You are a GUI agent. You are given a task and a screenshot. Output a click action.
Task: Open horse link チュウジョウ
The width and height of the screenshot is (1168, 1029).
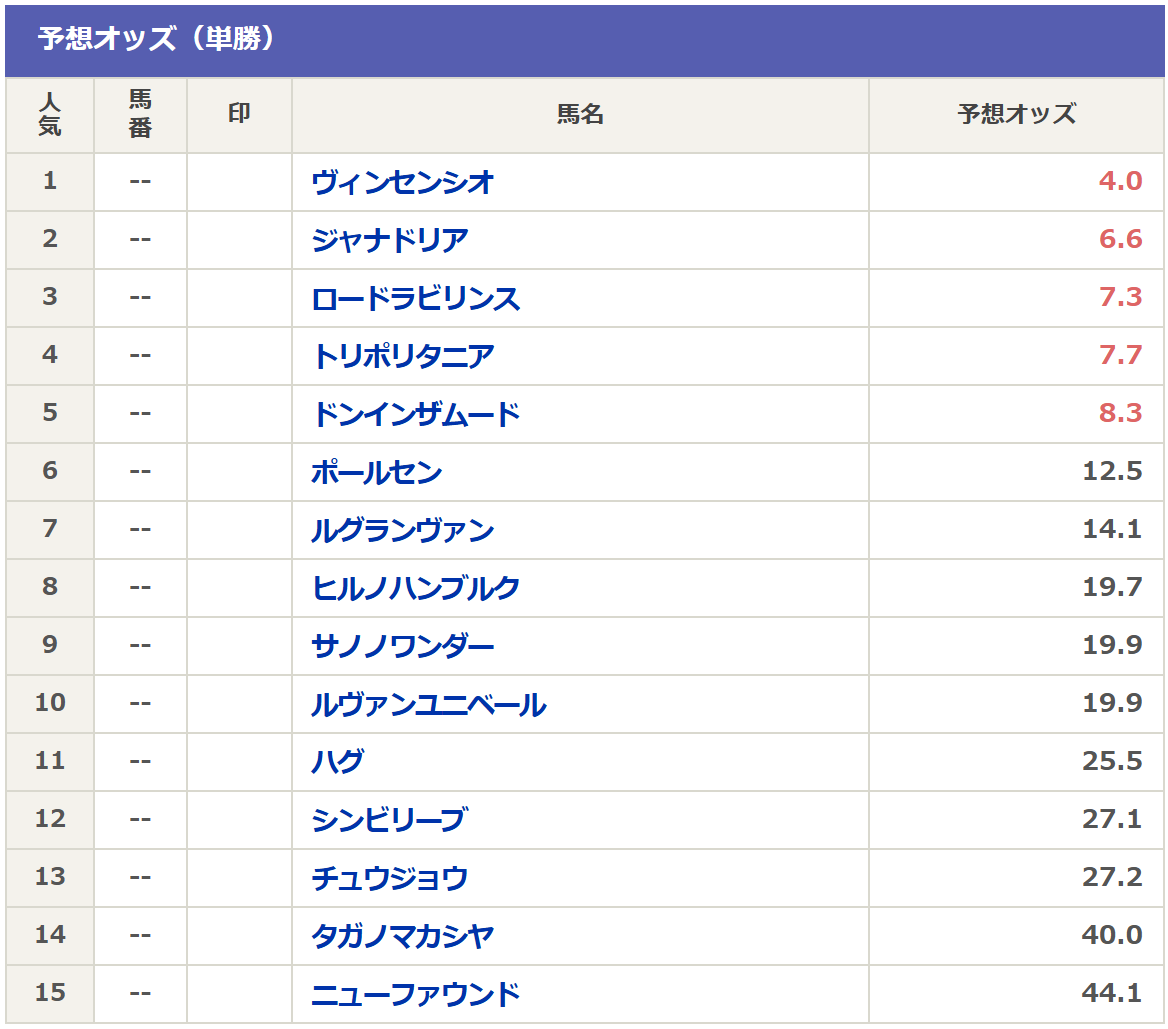tap(390, 878)
